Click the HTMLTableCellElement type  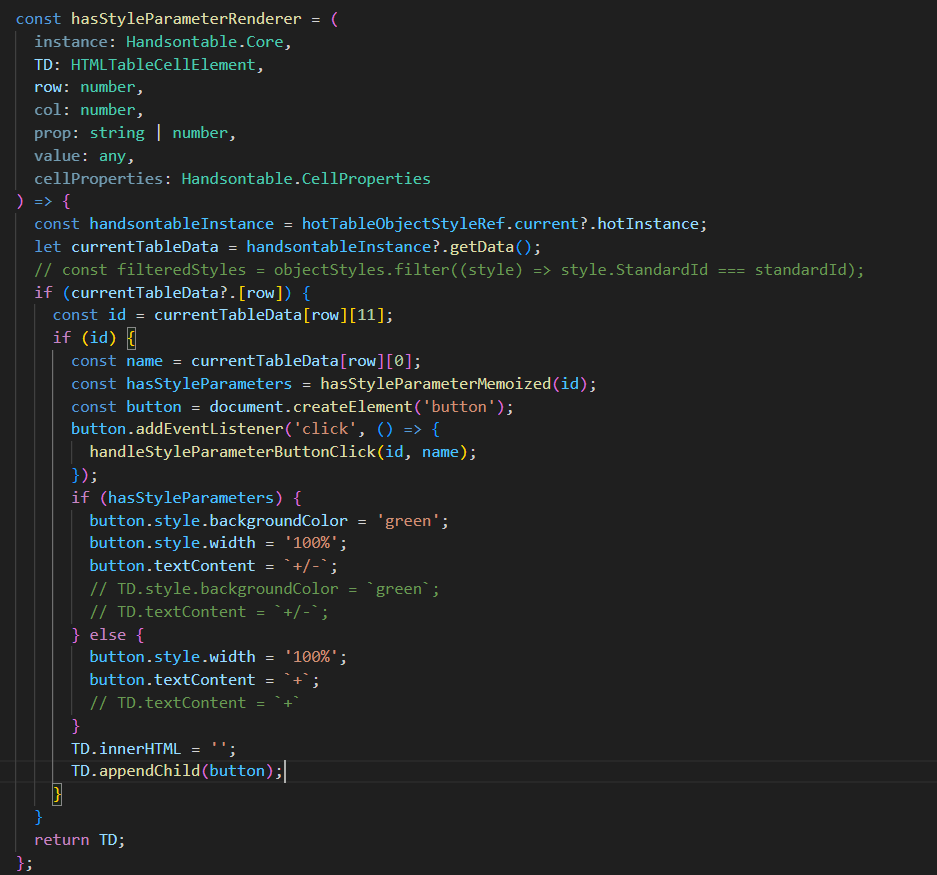click(x=163, y=65)
